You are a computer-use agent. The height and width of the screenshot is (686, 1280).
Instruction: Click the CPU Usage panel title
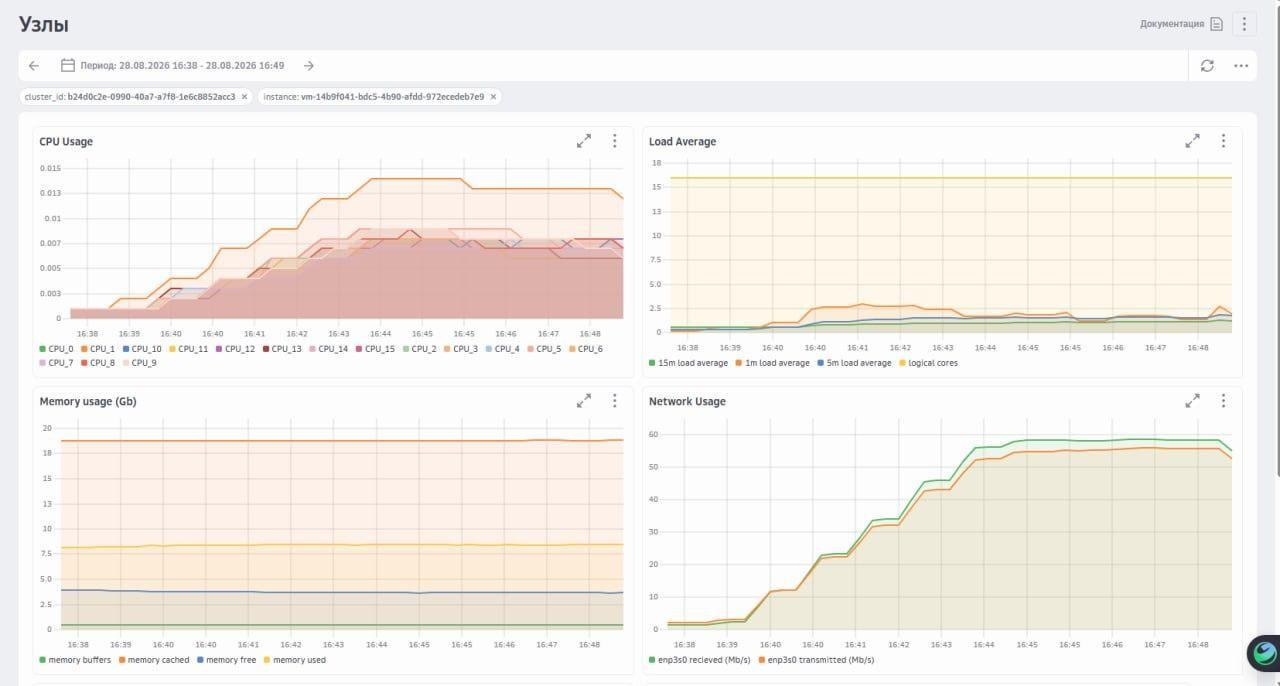click(66, 142)
